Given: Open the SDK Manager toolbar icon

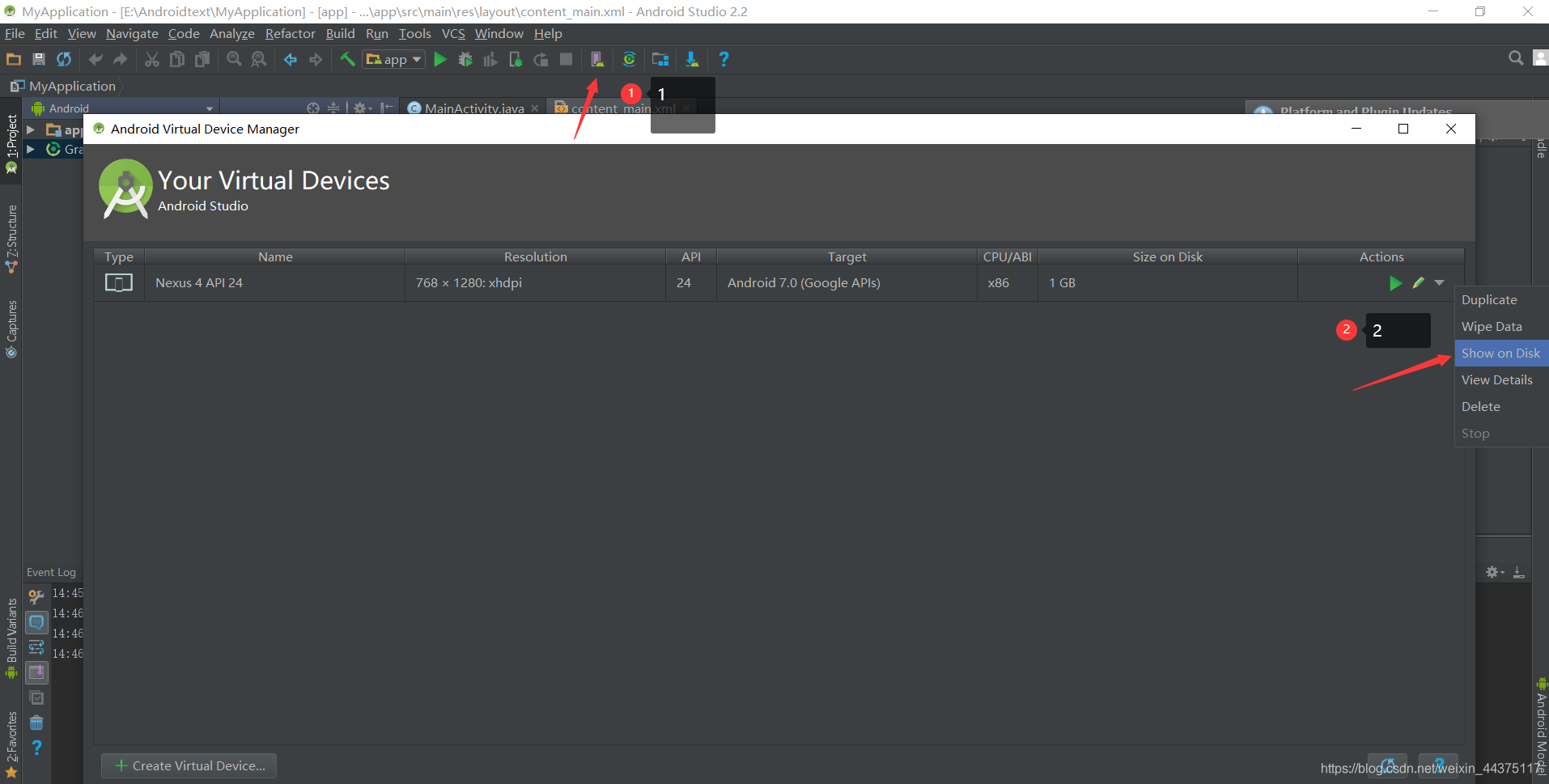Looking at the screenshot, I should click(x=692, y=59).
